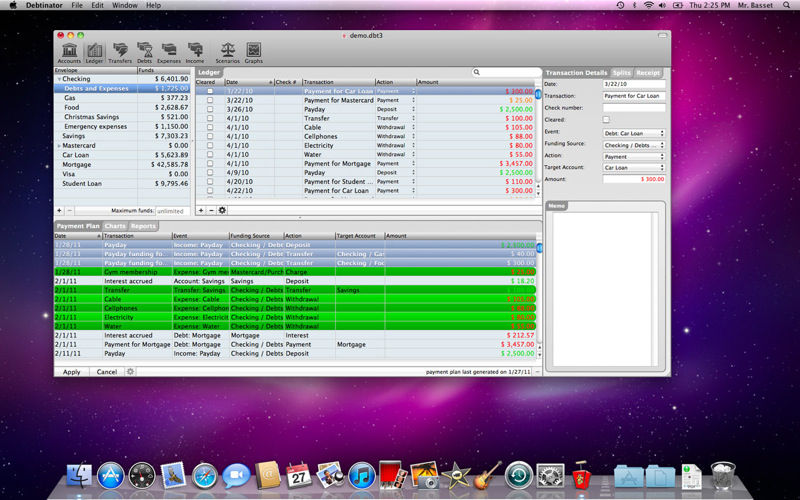This screenshot has width=800, height=500.
Task: Toggle toolbar pill button in title bar
Action: pyautogui.click(x=662, y=36)
